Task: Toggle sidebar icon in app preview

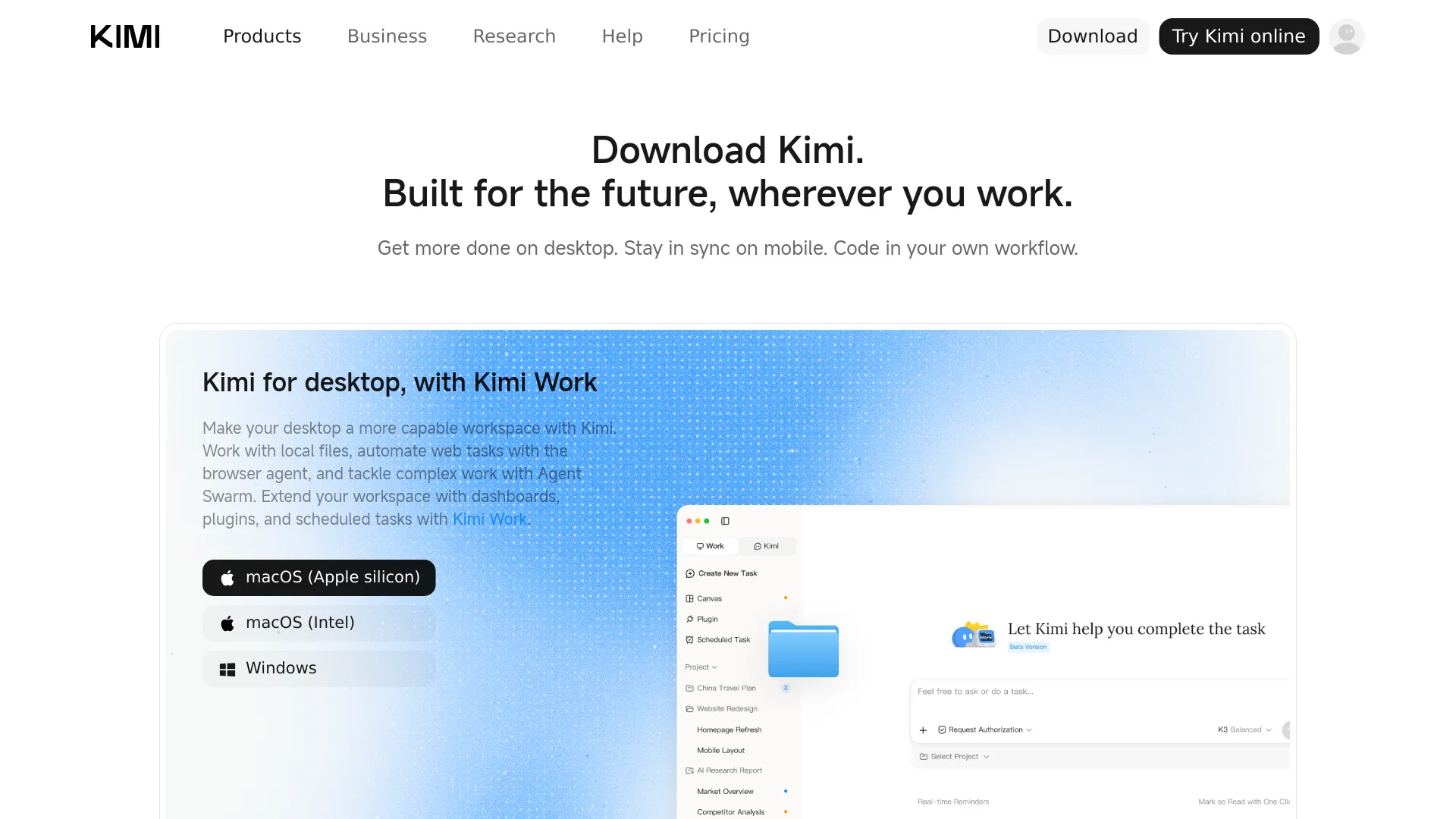Action: pyautogui.click(x=725, y=521)
